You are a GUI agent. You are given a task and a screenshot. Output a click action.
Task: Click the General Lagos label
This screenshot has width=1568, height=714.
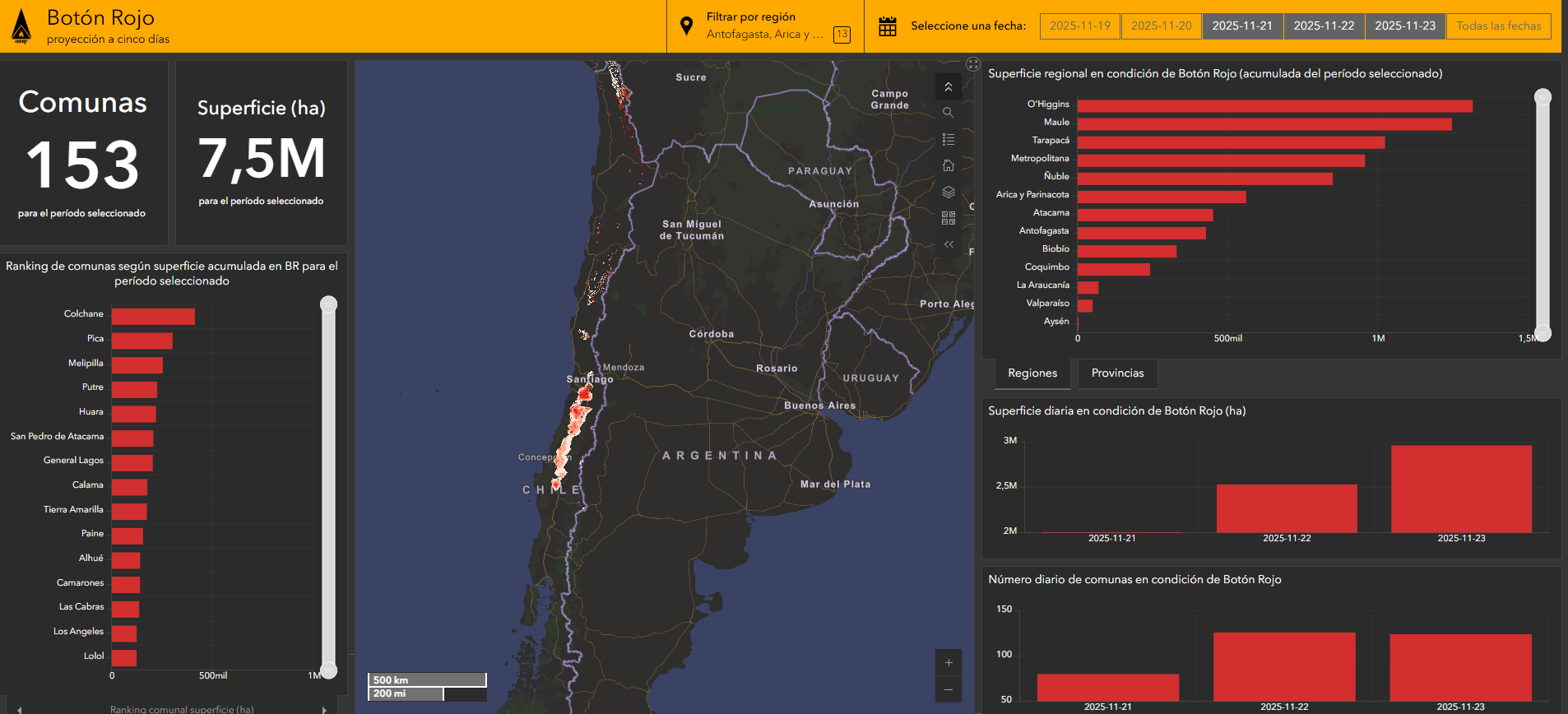[73, 460]
